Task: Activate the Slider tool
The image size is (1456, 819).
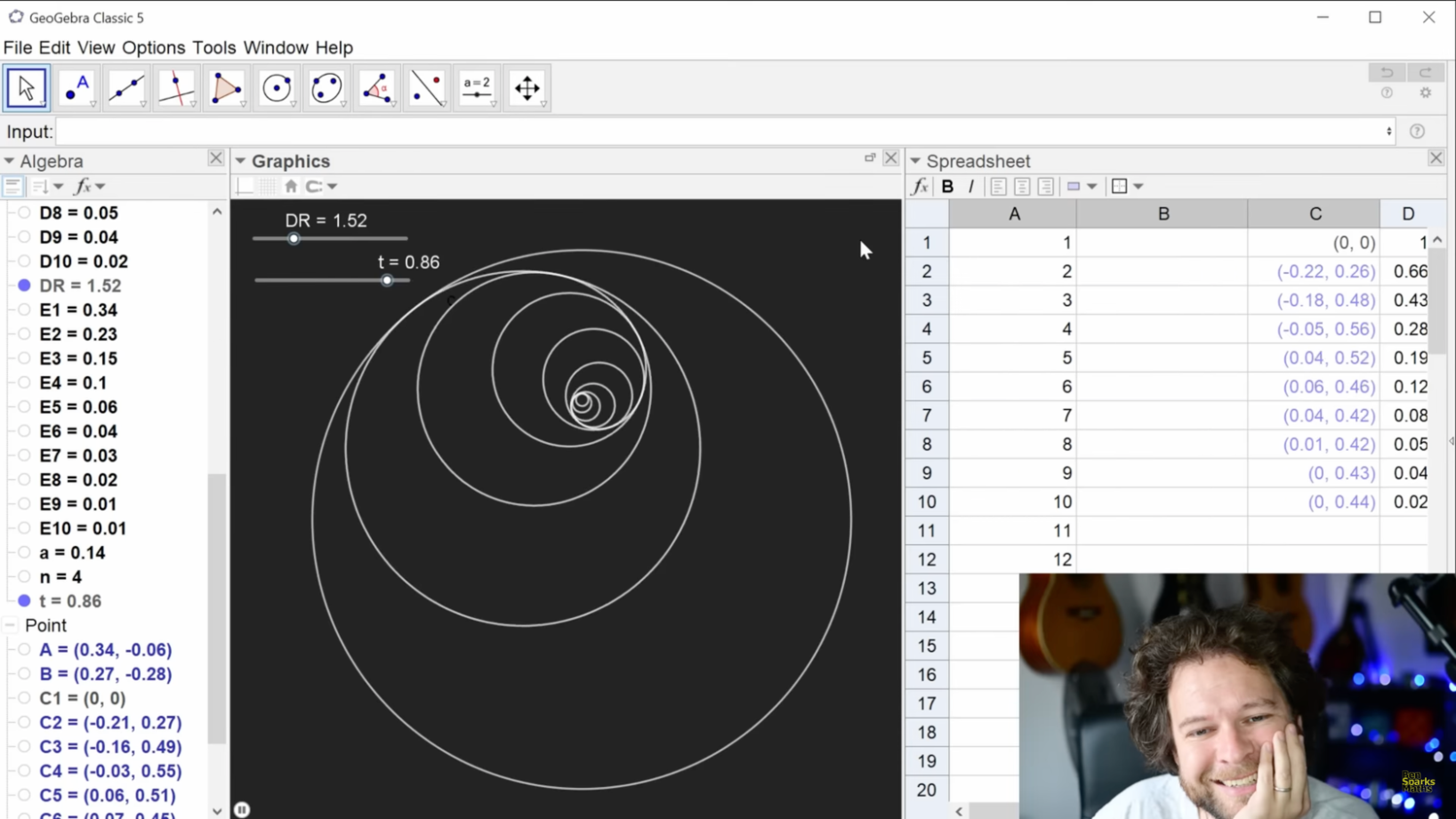Action: click(477, 88)
